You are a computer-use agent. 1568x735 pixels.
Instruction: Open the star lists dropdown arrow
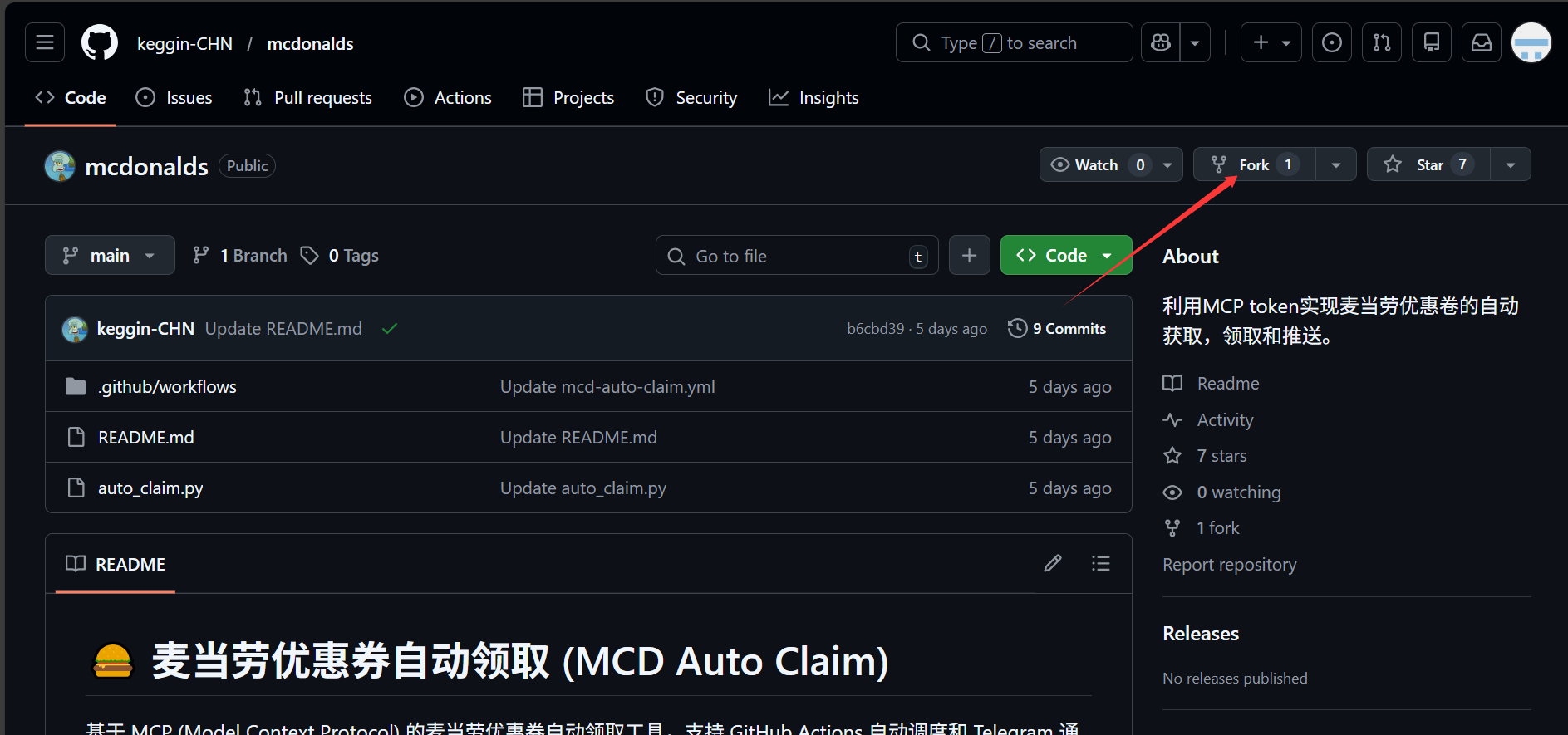(1510, 164)
